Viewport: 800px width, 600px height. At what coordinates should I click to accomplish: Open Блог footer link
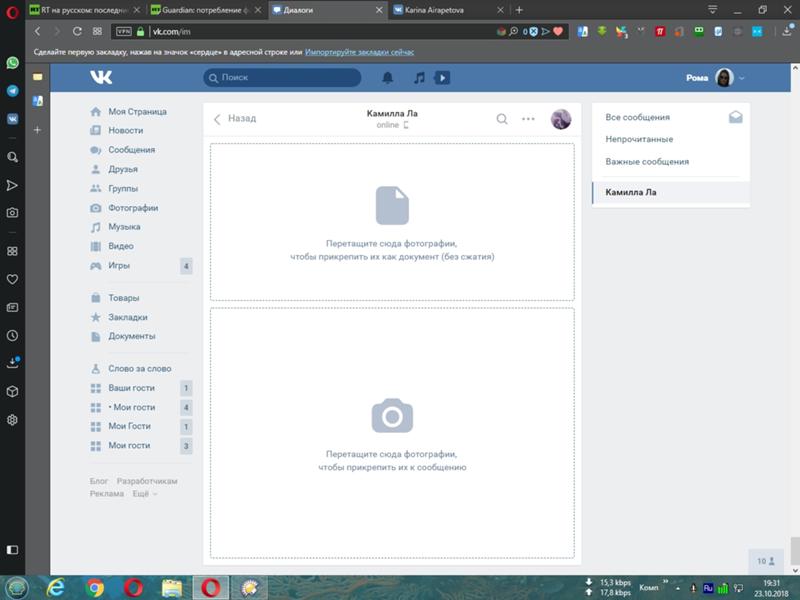[98, 481]
